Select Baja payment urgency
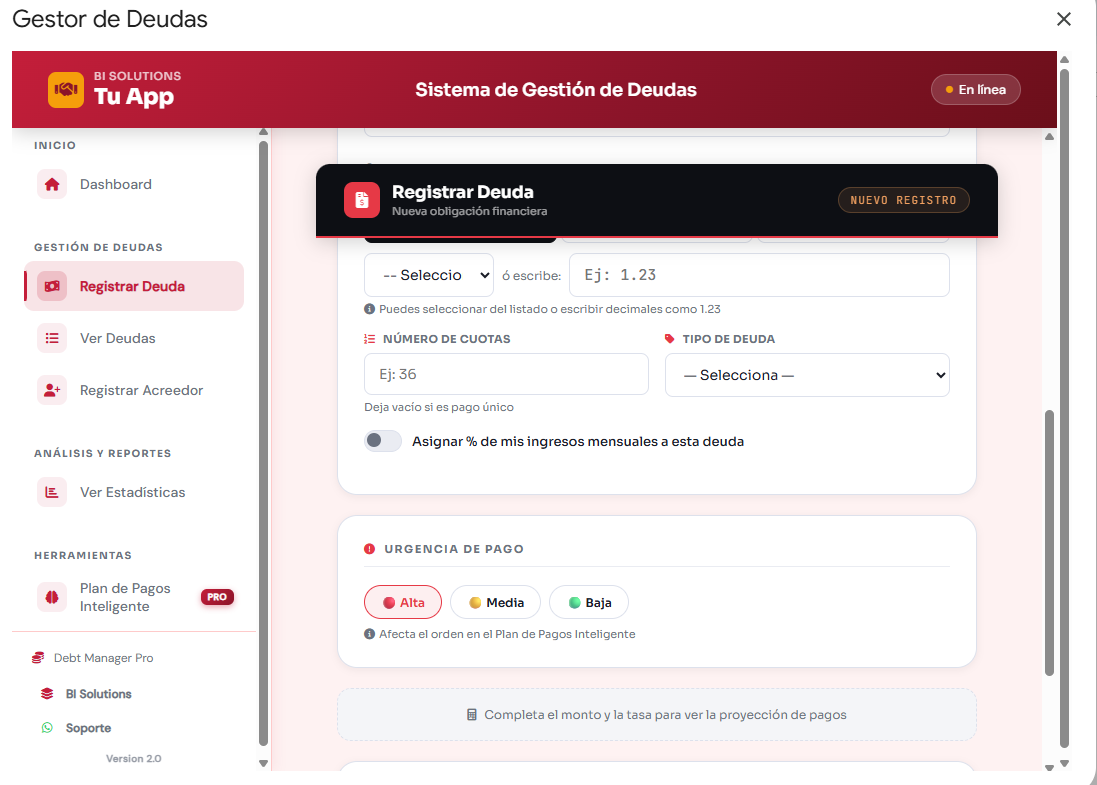The height and width of the screenshot is (785, 1097). coord(589,602)
